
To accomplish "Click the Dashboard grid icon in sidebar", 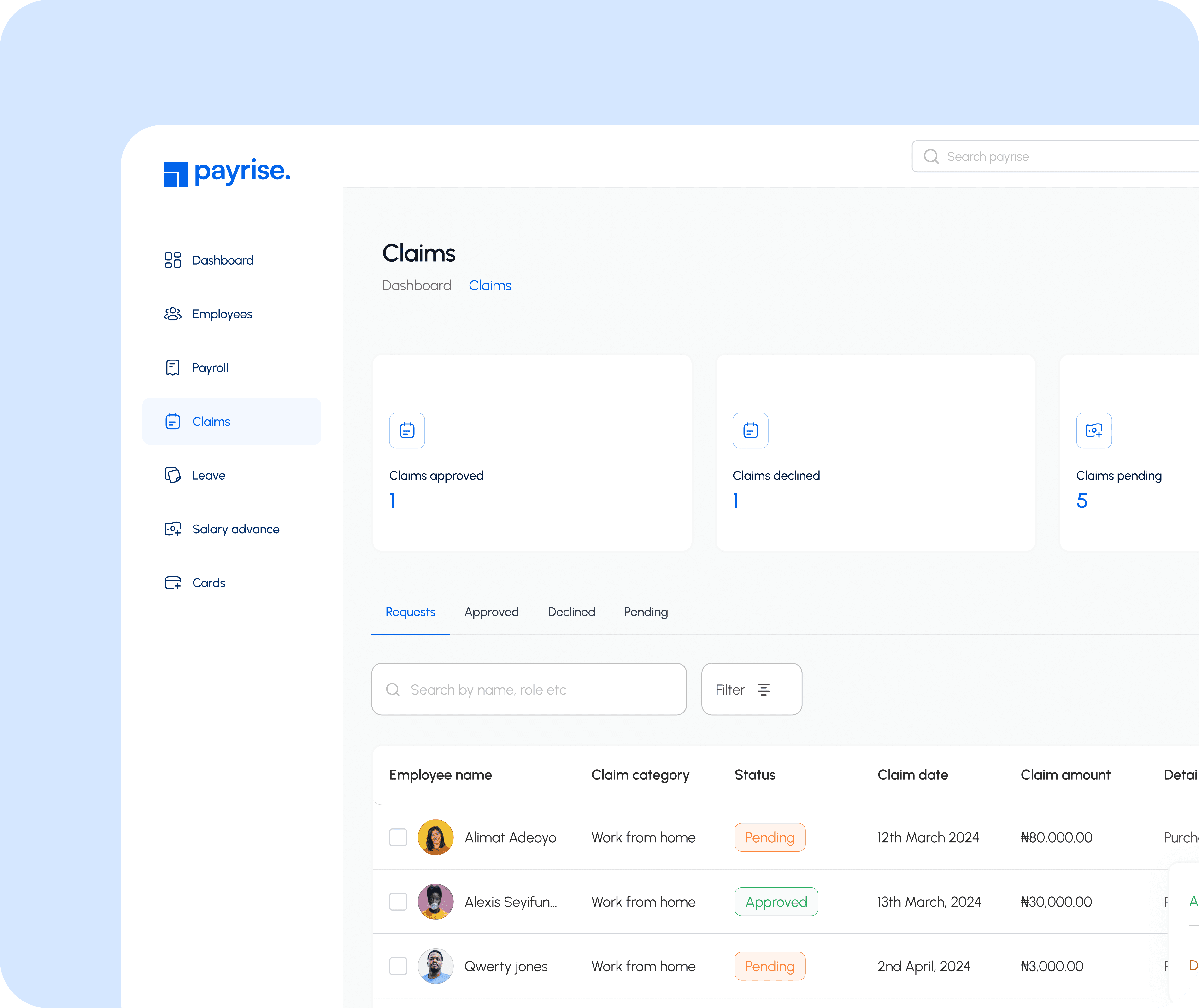I will (172, 260).
